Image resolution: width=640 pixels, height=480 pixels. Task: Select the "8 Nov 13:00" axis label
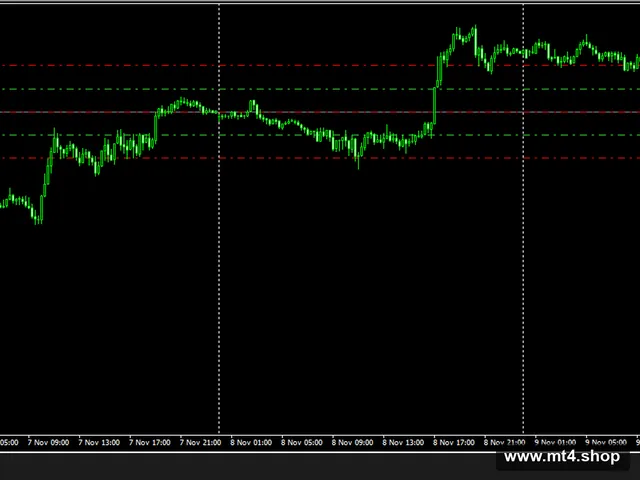coord(403,442)
